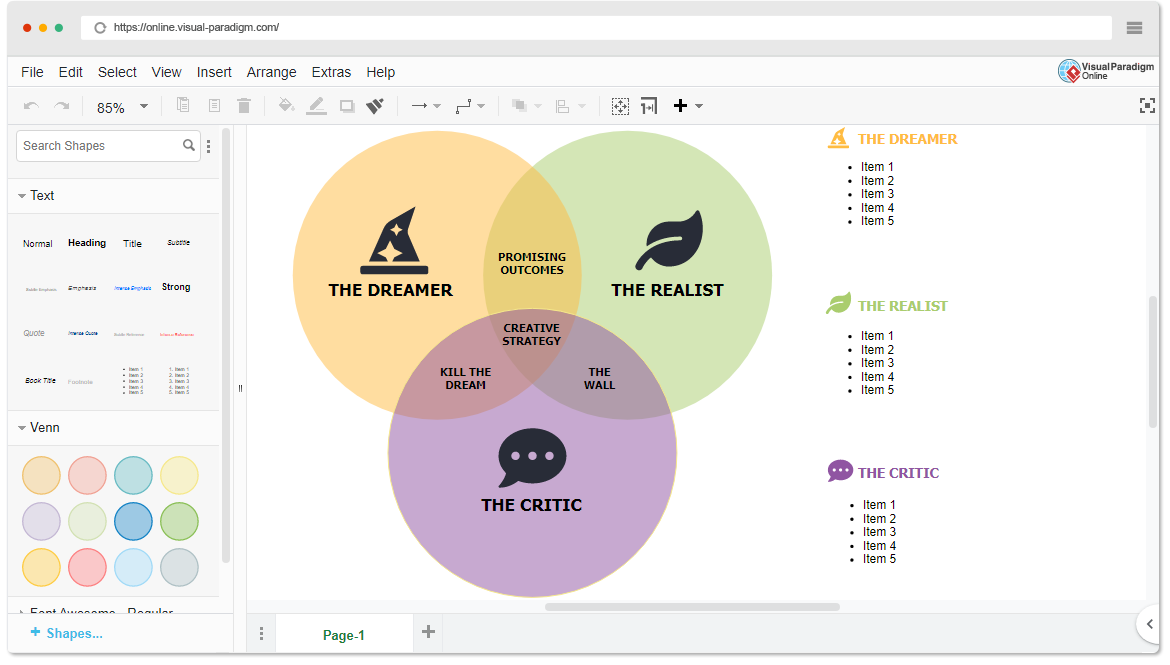Image resolution: width=1170 pixels, height=665 pixels.
Task: Select the CREATIVE STRATEGY label
Action: (531, 334)
